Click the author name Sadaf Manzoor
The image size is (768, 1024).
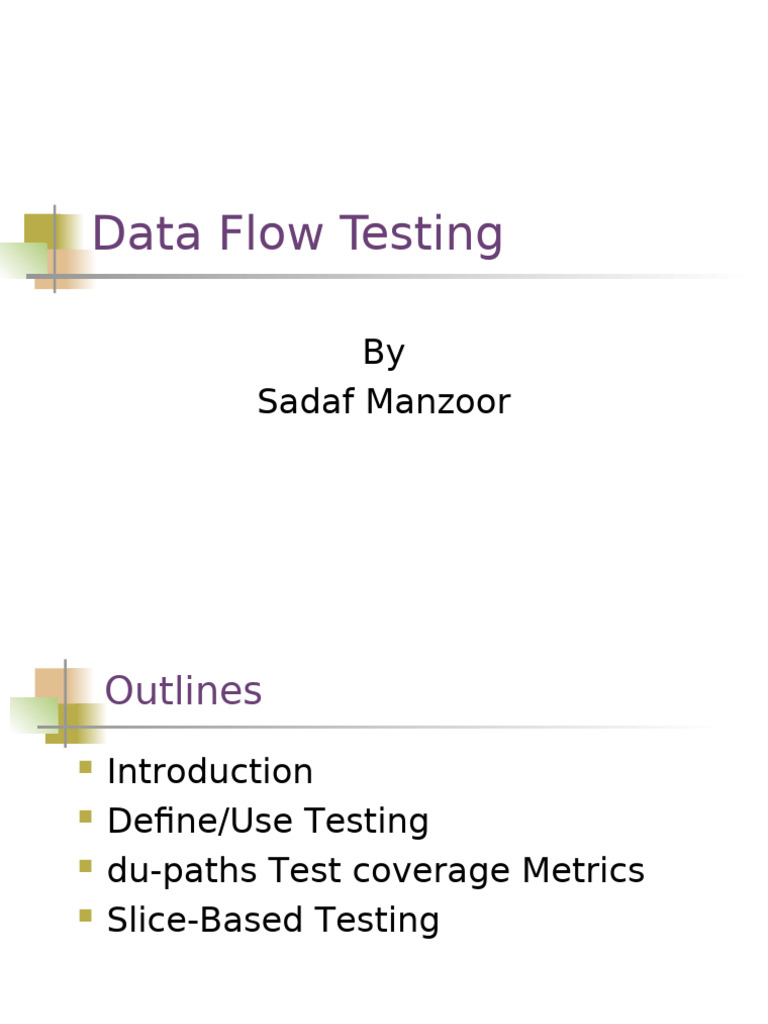pyautogui.click(x=383, y=402)
